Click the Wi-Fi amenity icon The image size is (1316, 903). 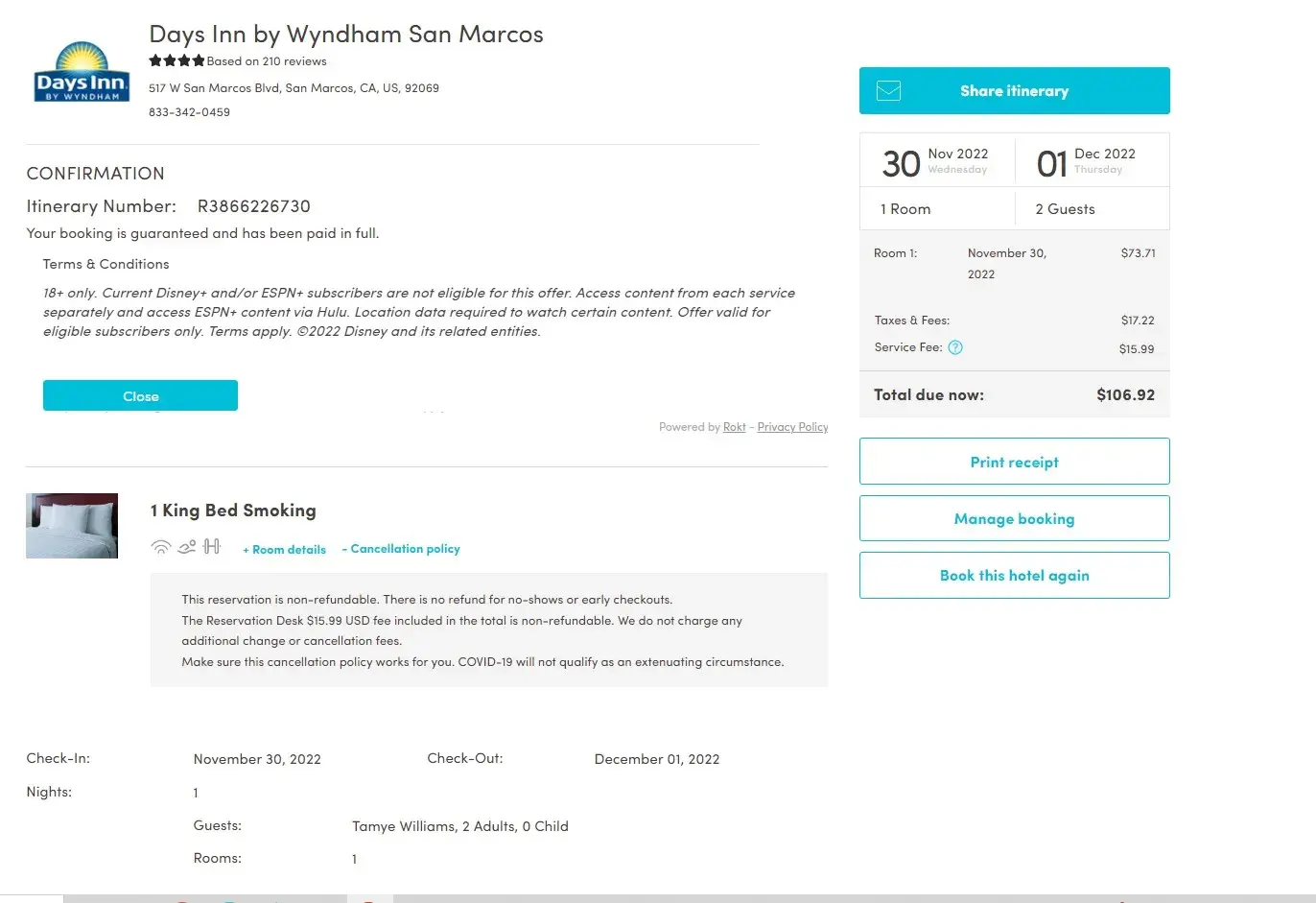coord(161,547)
